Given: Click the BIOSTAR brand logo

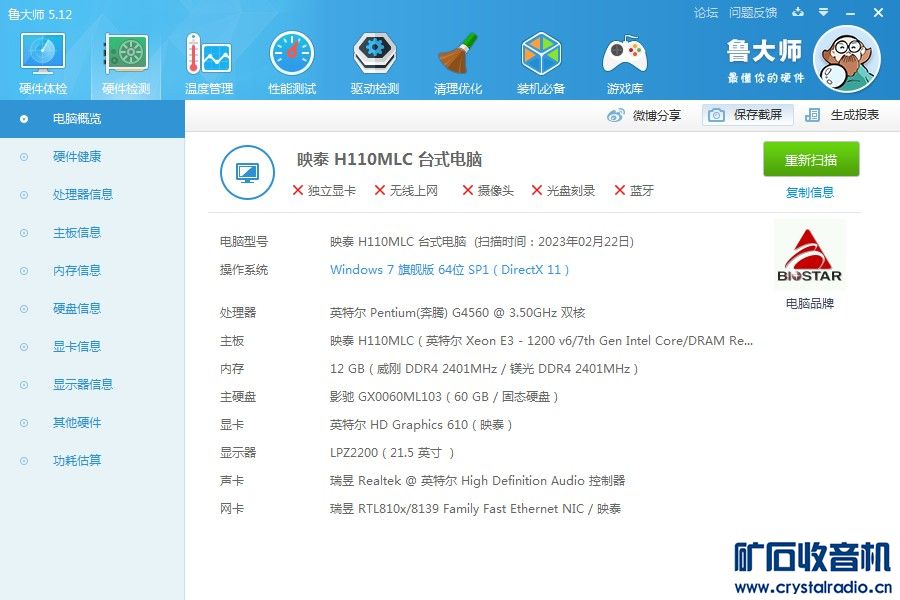Looking at the screenshot, I should 809,256.
